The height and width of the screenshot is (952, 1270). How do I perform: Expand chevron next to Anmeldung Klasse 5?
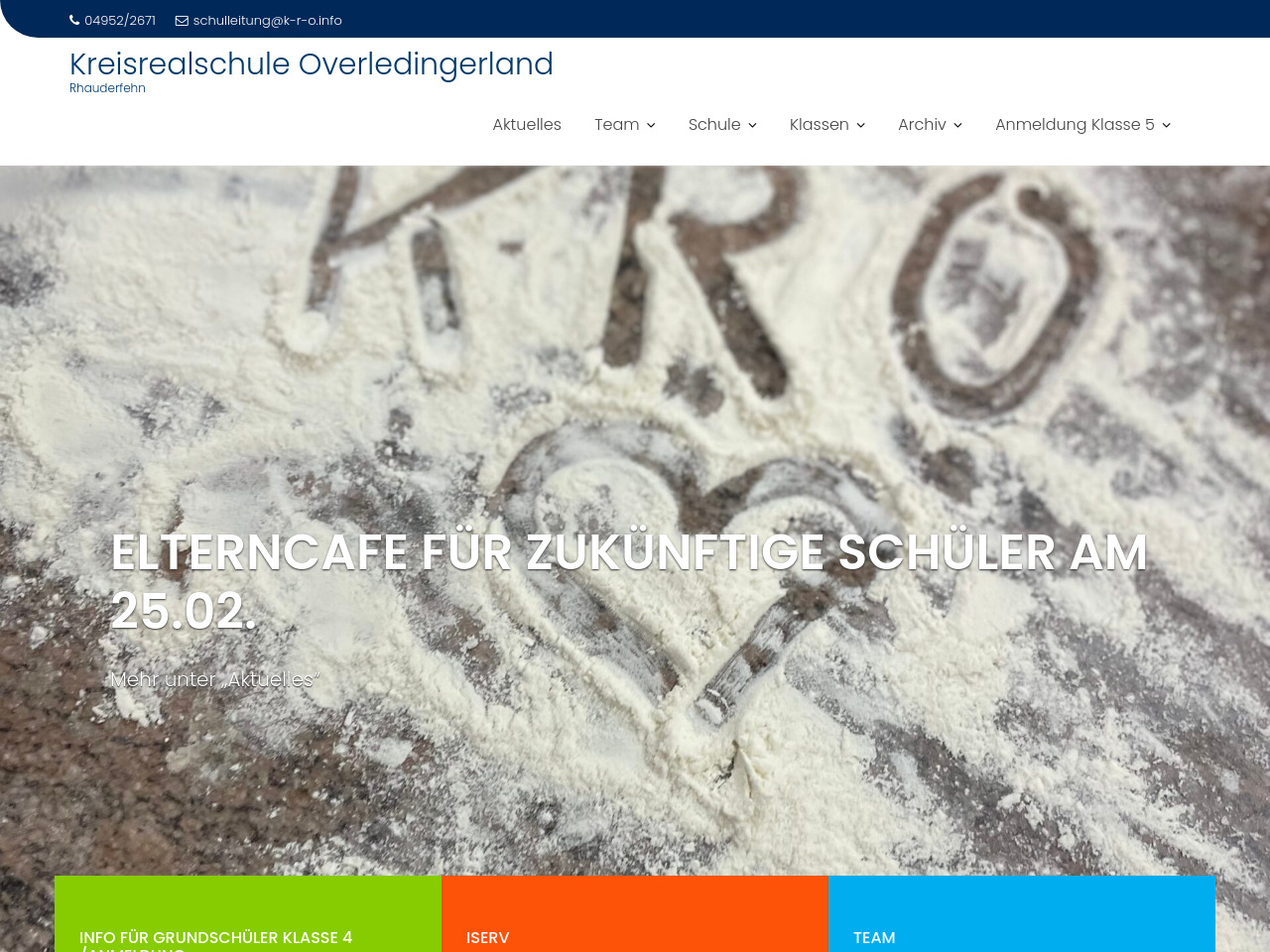[1166, 126]
